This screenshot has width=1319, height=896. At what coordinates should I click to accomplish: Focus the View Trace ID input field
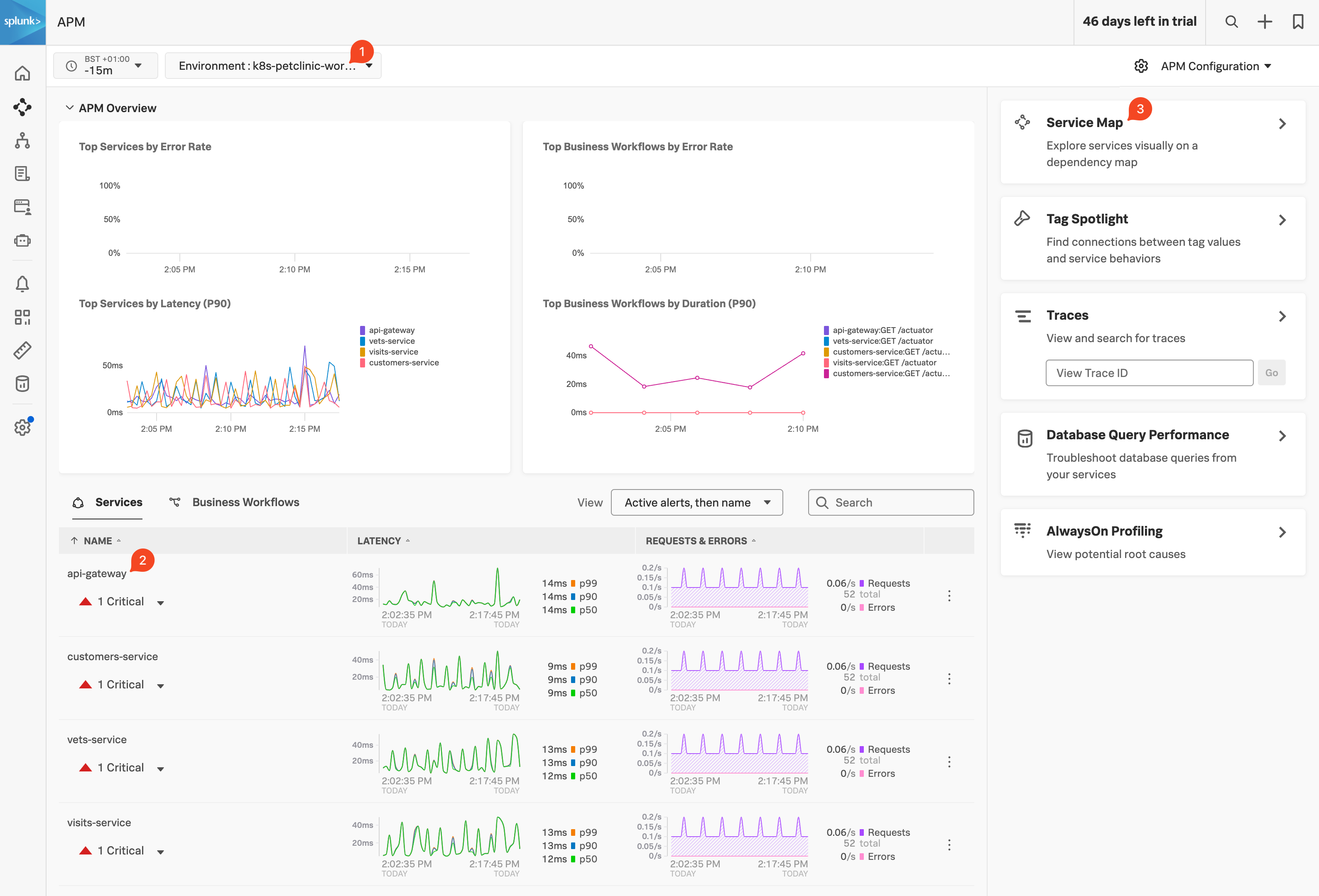pos(1149,373)
